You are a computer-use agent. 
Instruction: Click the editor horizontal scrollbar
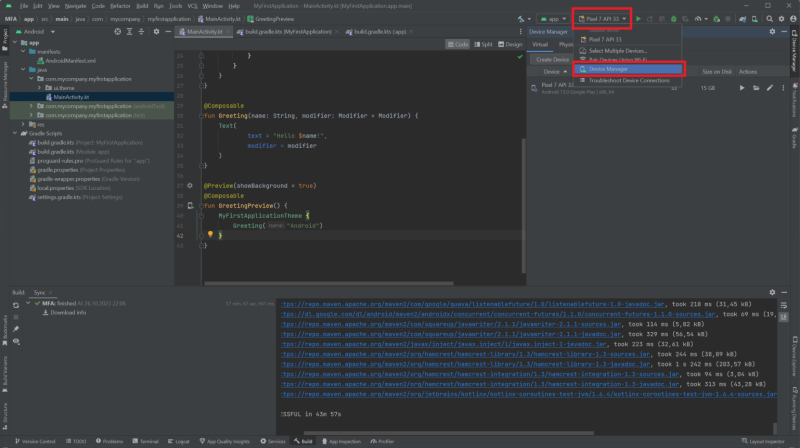click(329, 283)
